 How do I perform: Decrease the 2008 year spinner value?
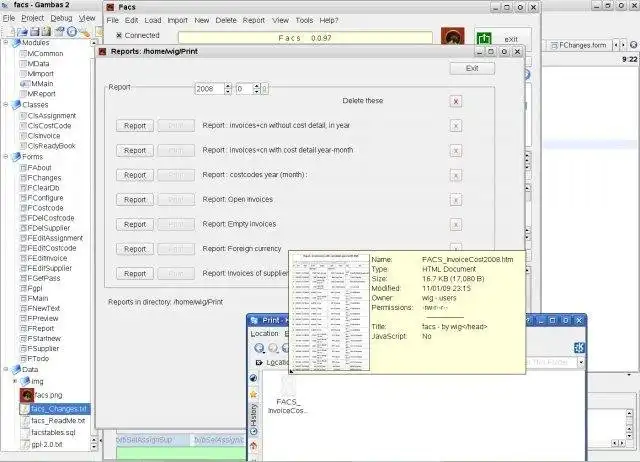[228, 91]
